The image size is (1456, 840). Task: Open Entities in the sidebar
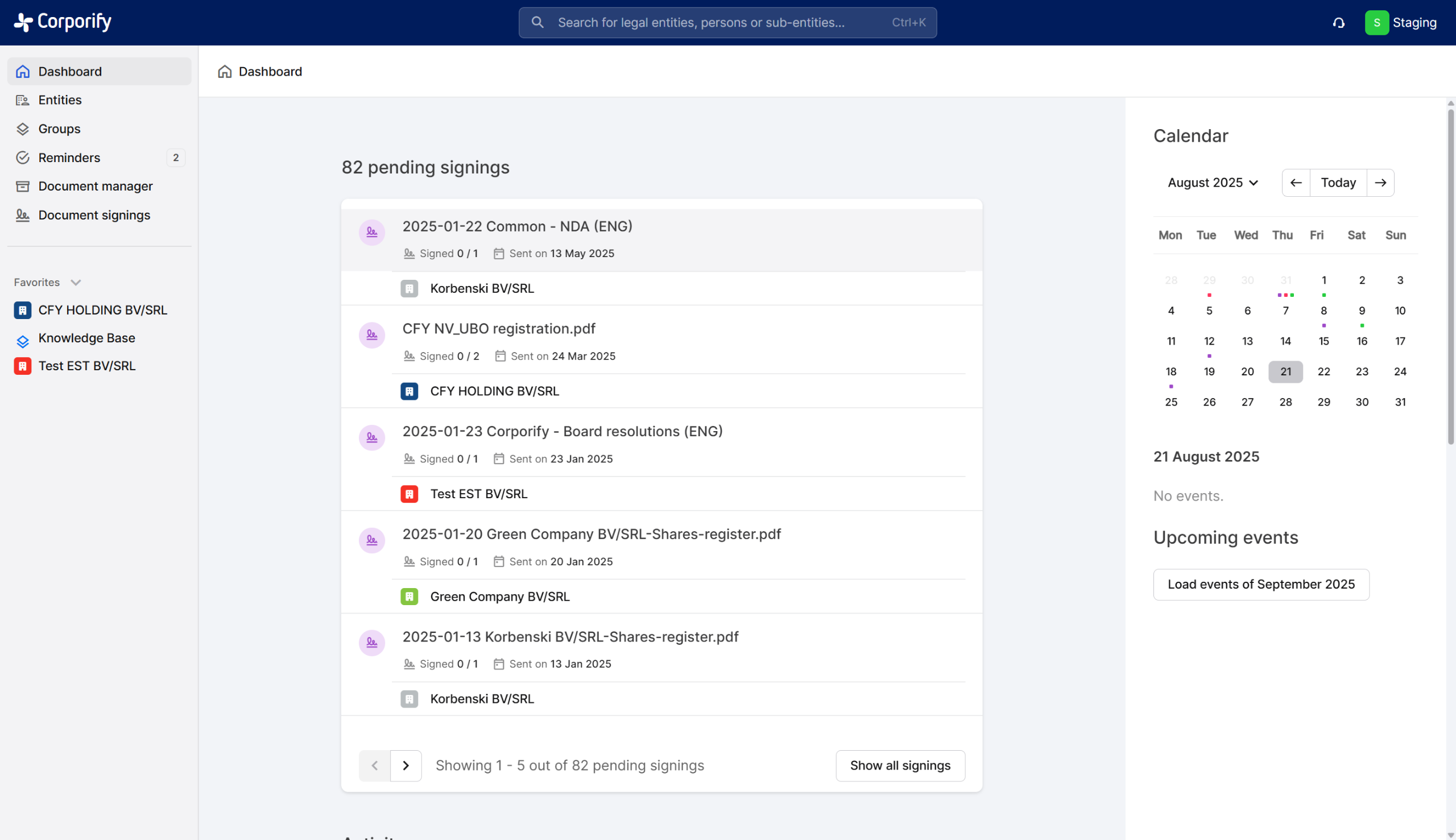coord(60,100)
